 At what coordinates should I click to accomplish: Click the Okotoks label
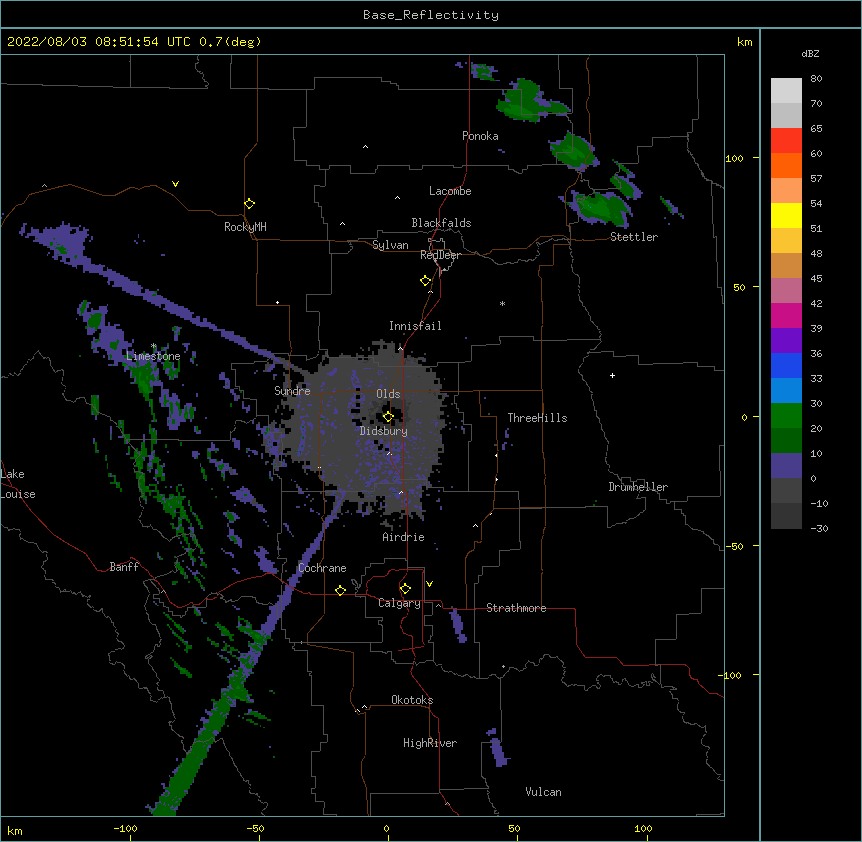(412, 700)
